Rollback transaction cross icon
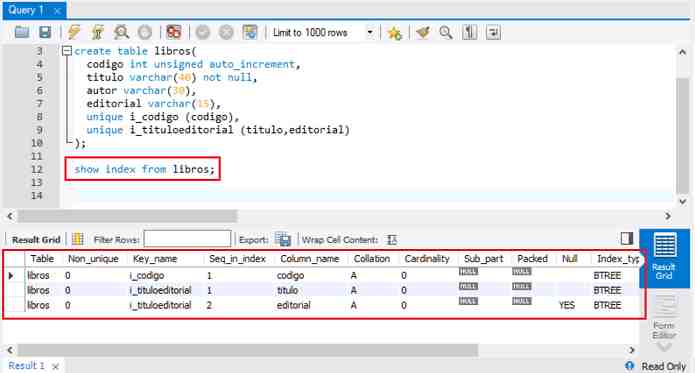 click(226, 32)
